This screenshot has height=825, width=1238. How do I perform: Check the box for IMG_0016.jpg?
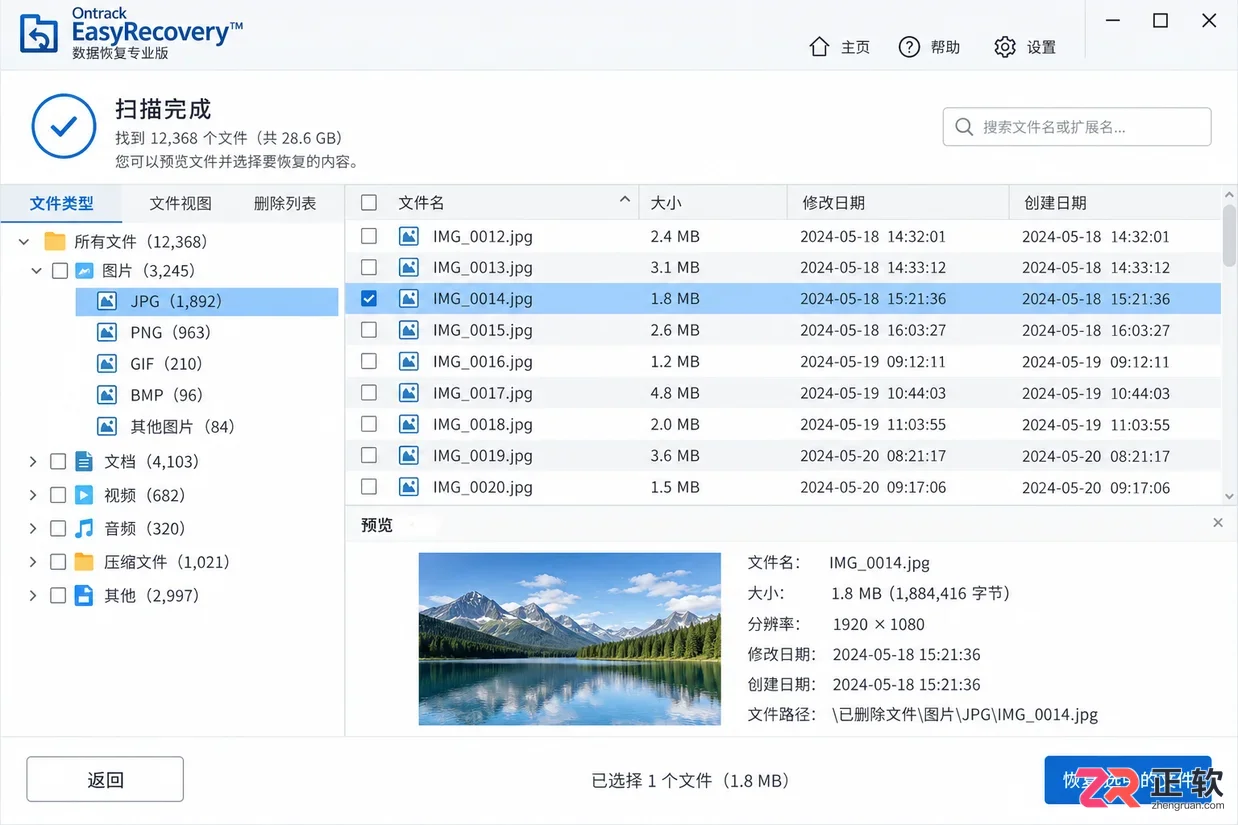tap(369, 361)
